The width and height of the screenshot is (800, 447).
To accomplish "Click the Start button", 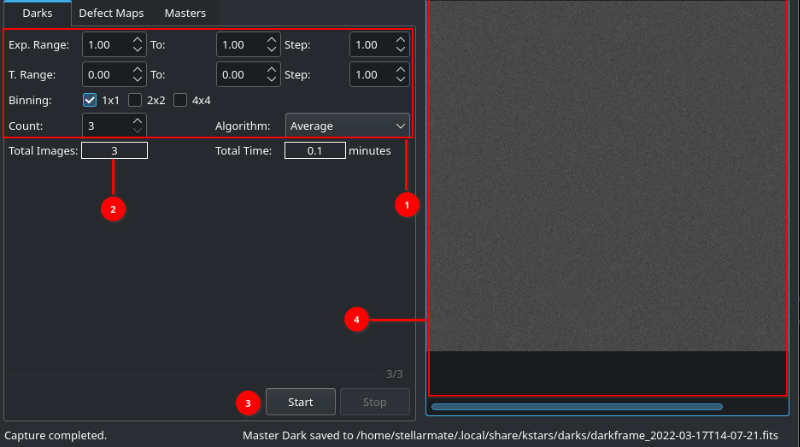I will pos(301,402).
